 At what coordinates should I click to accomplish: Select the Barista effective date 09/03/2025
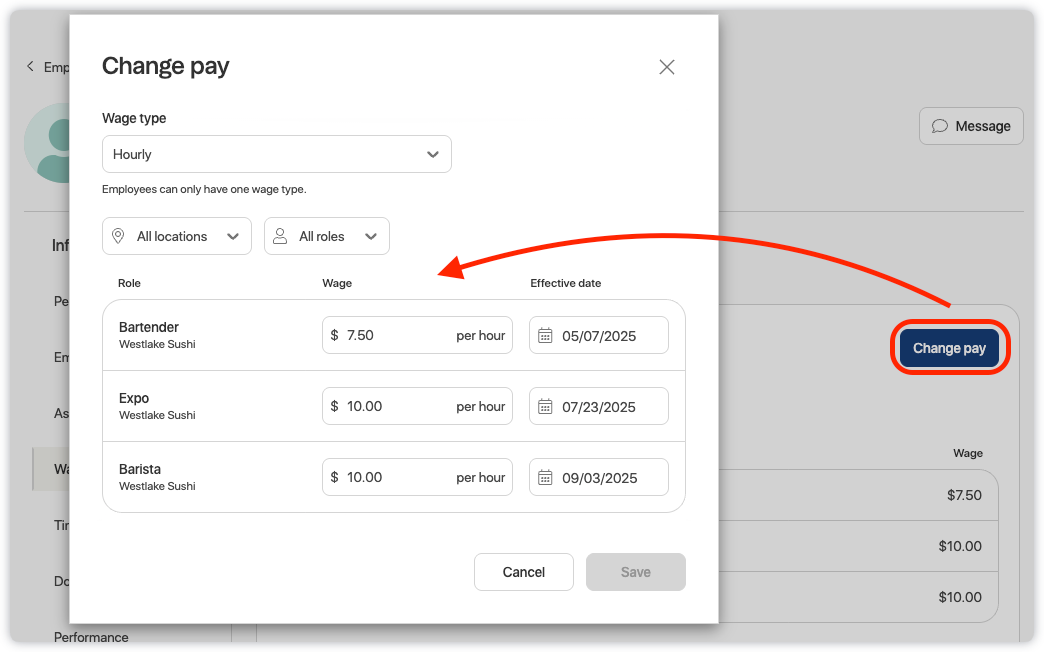pos(600,478)
